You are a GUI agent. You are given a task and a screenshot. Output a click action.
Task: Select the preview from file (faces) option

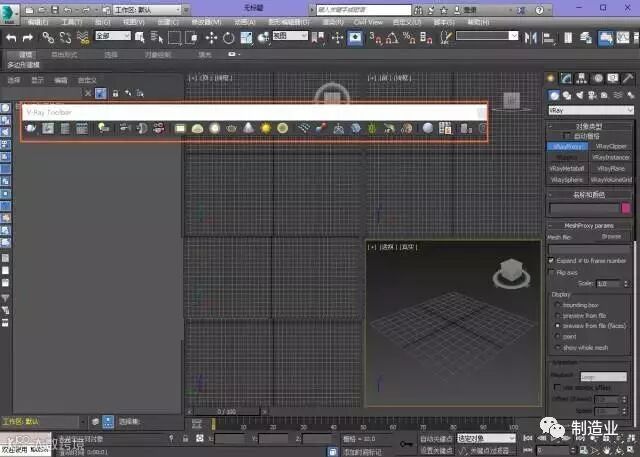coord(557,326)
